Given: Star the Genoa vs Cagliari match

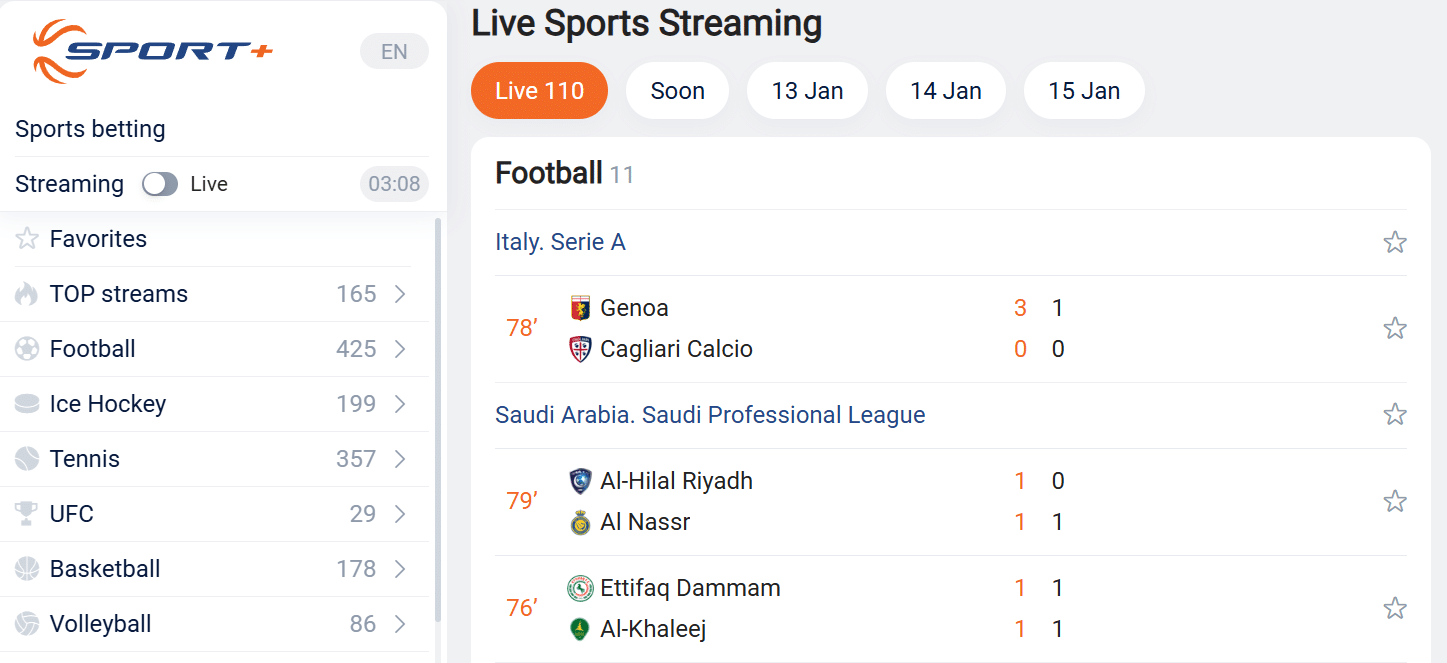Looking at the screenshot, I should (x=1394, y=328).
